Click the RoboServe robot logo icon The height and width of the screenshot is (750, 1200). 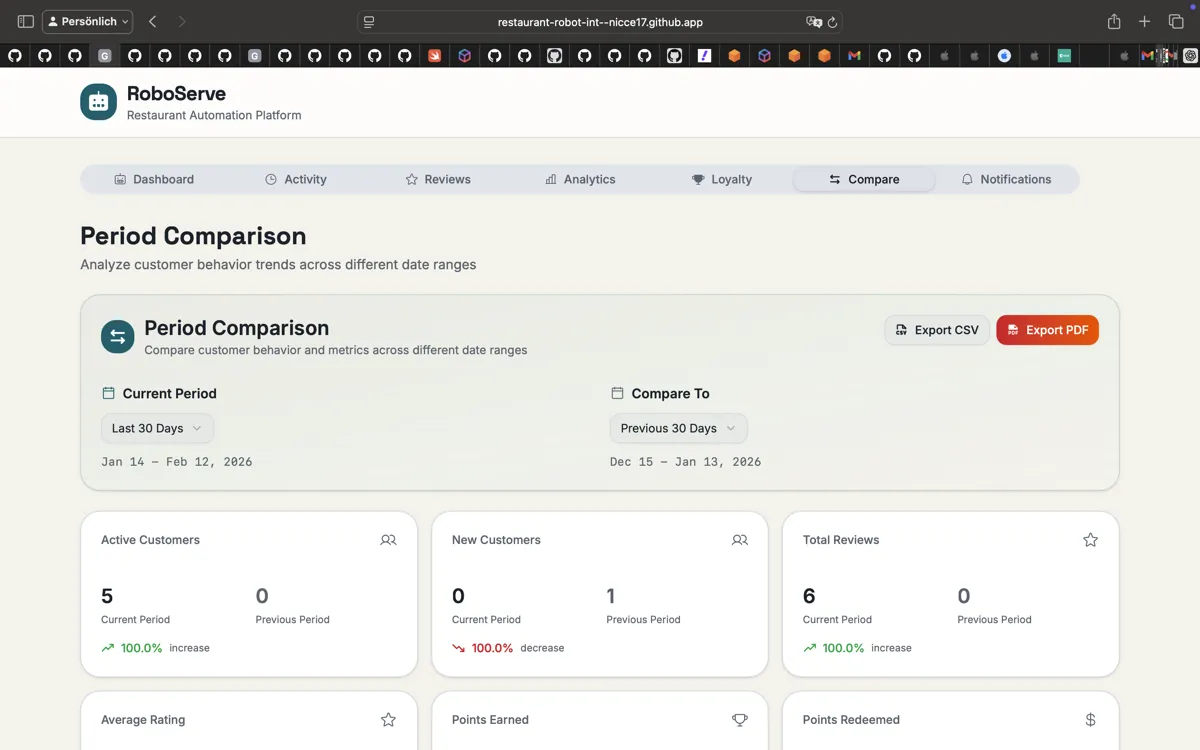98,102
